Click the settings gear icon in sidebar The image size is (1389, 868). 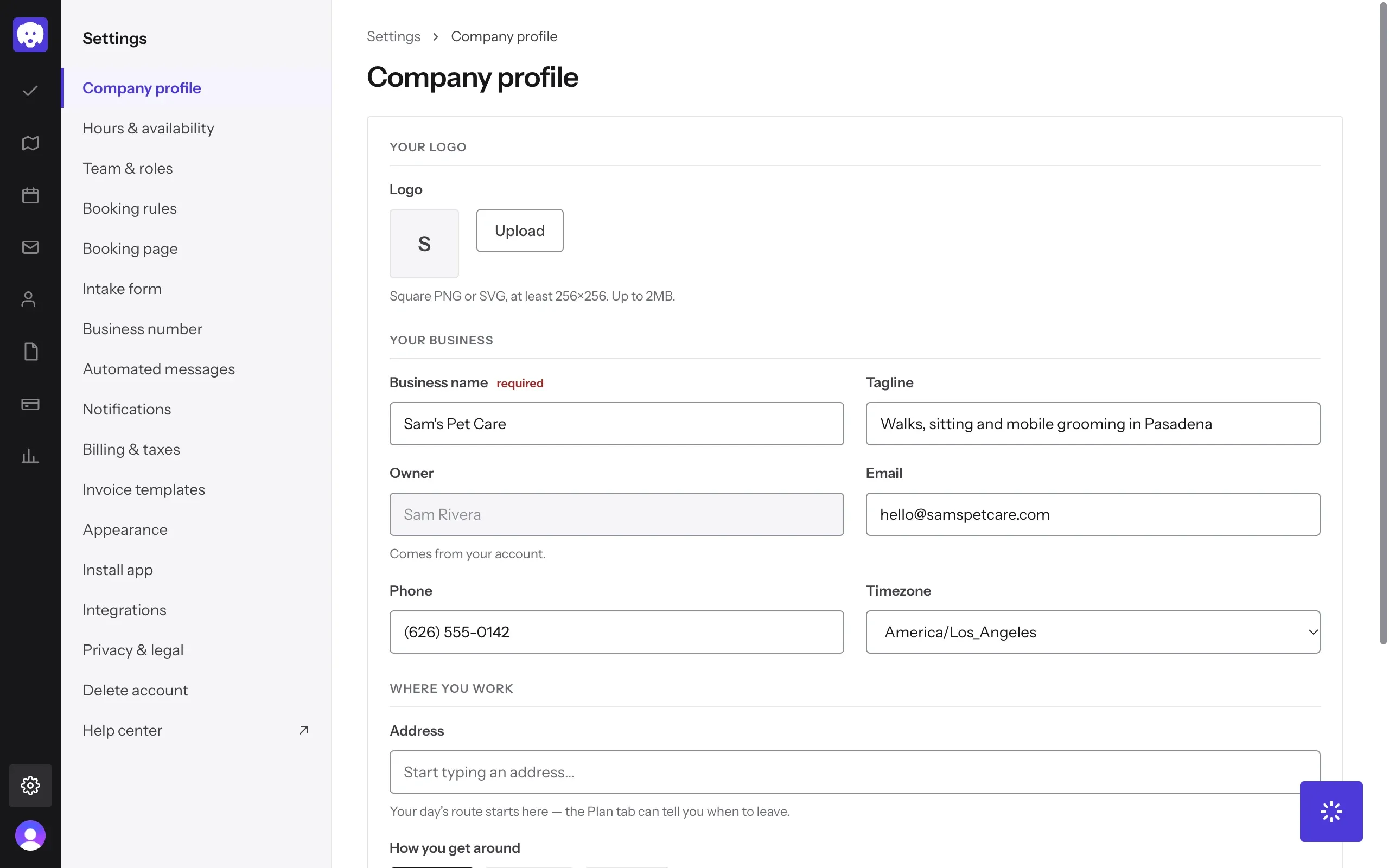point(30,786)
